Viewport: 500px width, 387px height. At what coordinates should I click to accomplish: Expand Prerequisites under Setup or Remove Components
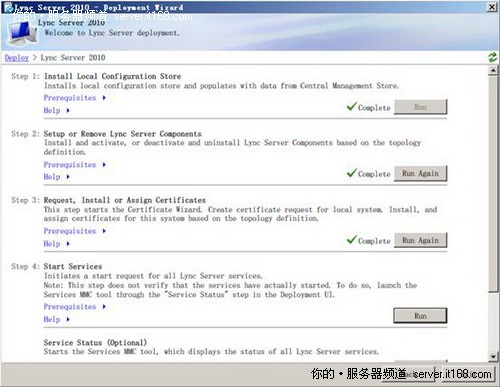(x=75, y=165)
